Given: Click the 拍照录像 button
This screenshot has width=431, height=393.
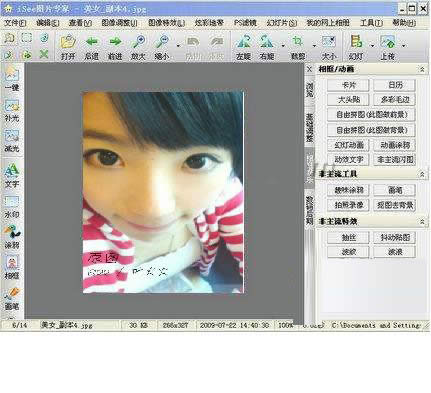Looking at the screenshot, I should tap(348, 205).
